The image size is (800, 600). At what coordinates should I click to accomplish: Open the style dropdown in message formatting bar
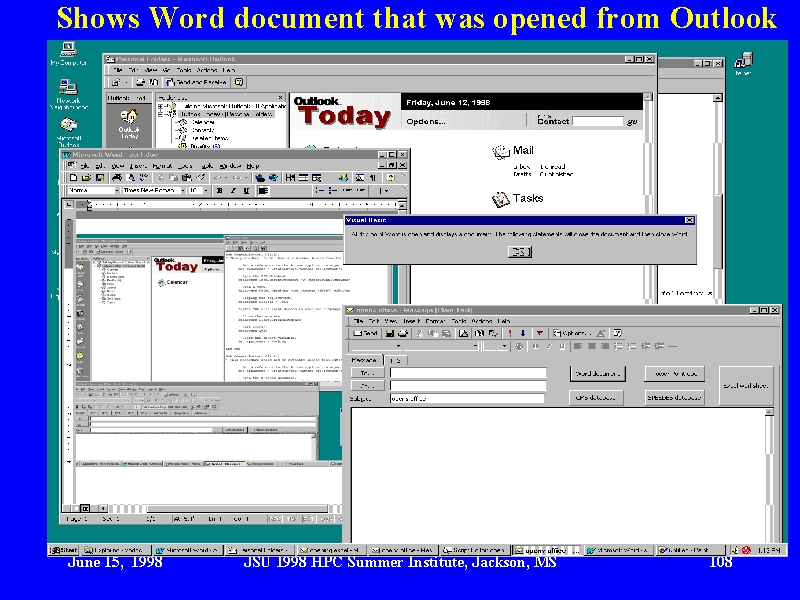click(x=398, y=346)
